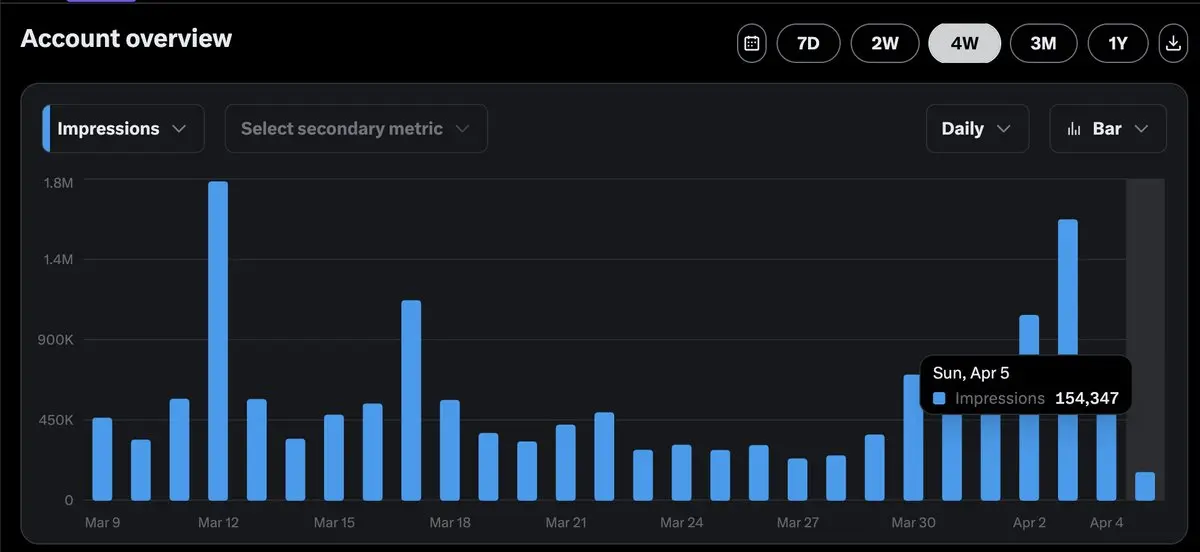
Task: Click the Mar 12 x-axis label
Action: (x=218, y=523)
